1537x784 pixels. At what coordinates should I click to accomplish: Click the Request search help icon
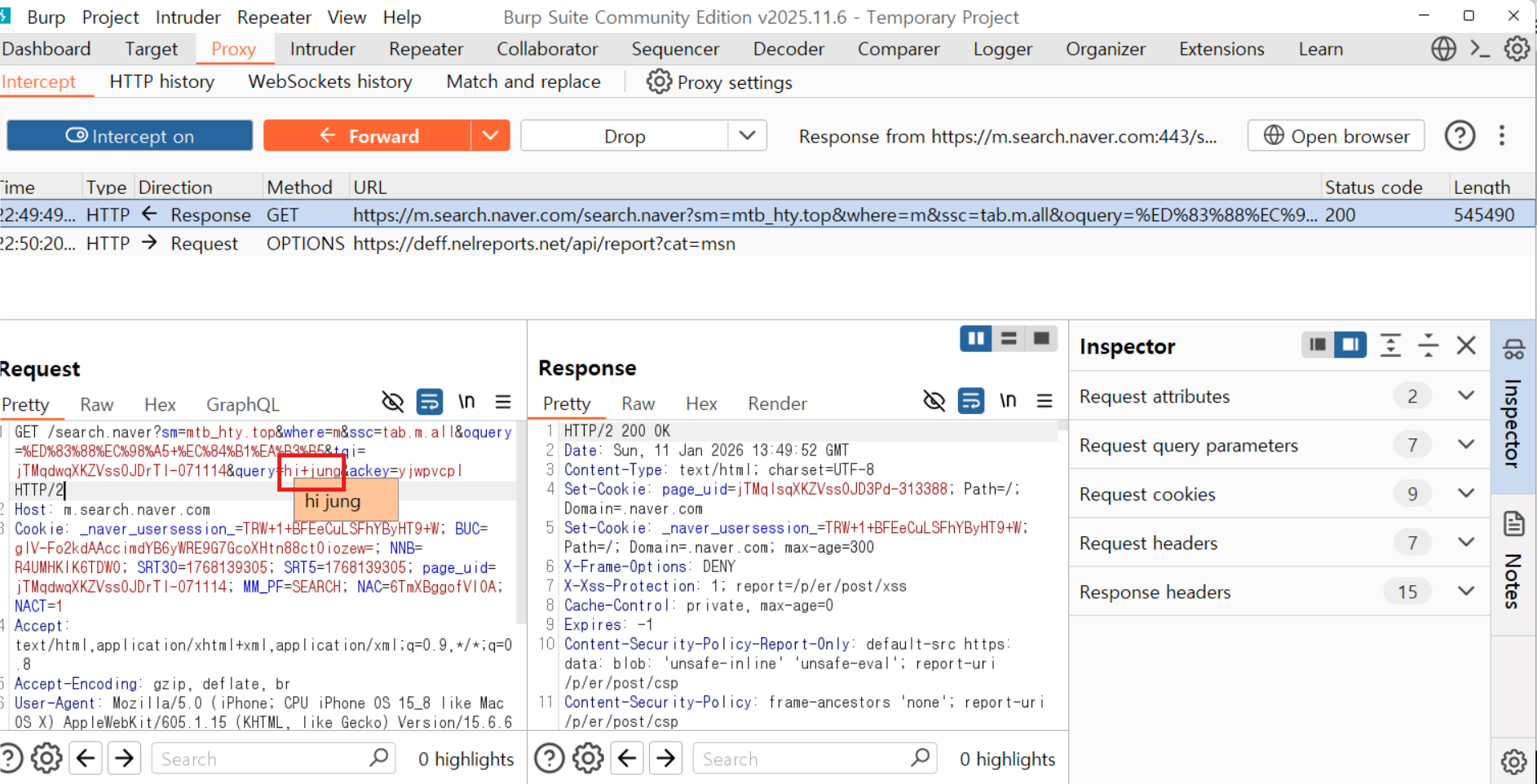pos(11,759)
